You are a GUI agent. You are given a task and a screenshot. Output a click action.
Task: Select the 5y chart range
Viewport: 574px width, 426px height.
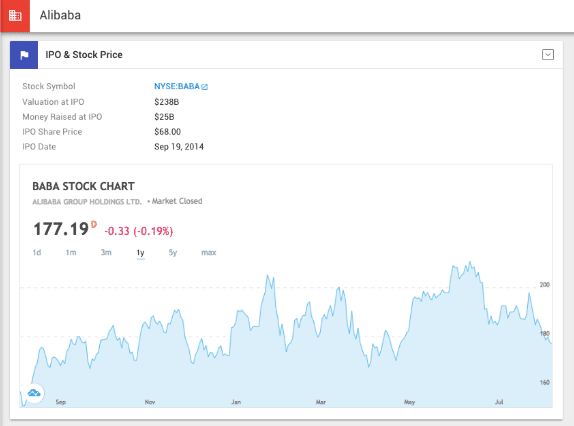(x=173, y=253)
